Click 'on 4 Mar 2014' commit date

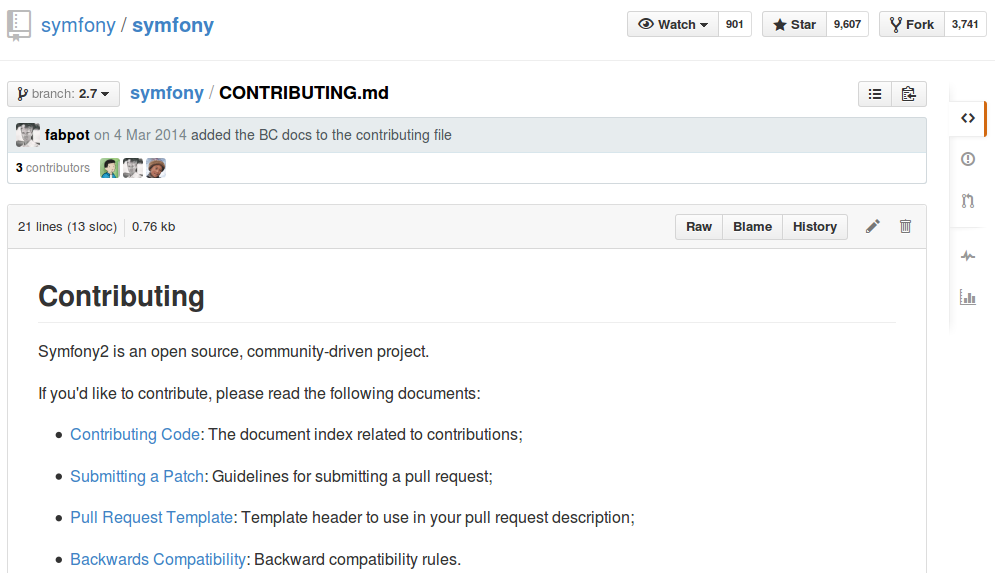140,135
